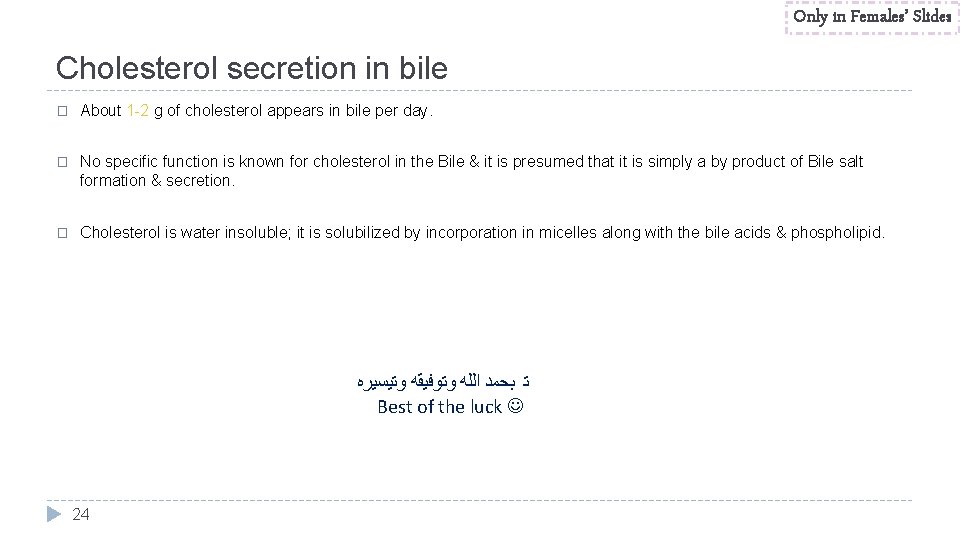Click the blue play triangle beside 24
The height and width of the screenshot is (540, 960).
tap(54, 514)
